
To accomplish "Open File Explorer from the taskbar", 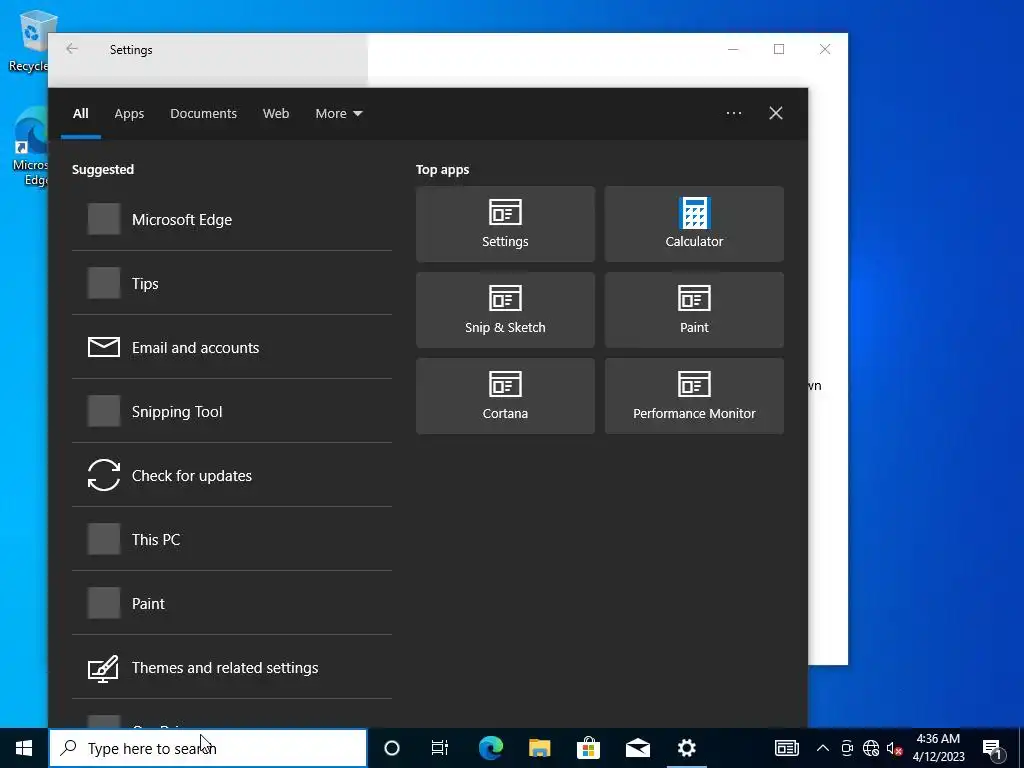I will click(x=539, y=748).
